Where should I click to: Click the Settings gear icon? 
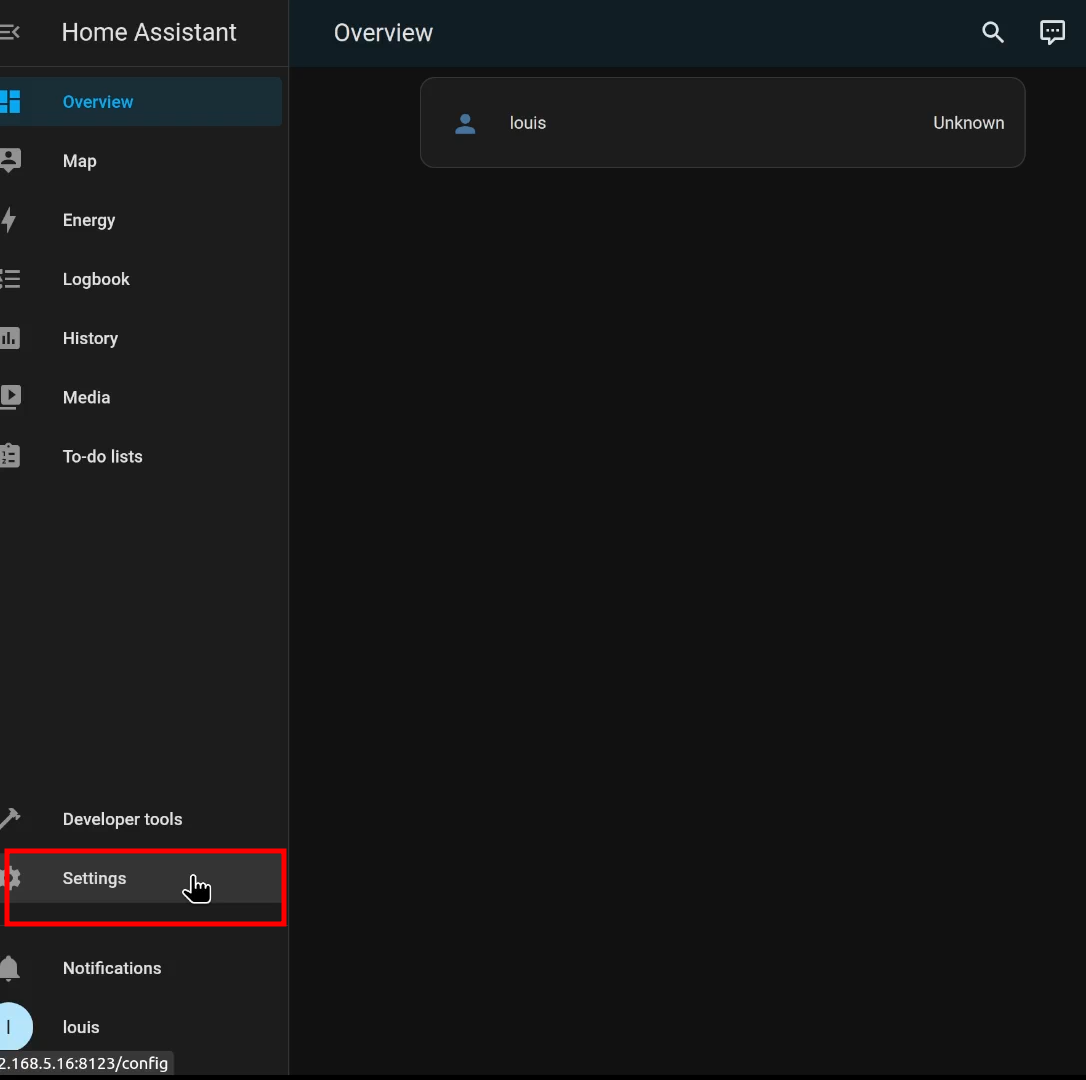[12, 878]
